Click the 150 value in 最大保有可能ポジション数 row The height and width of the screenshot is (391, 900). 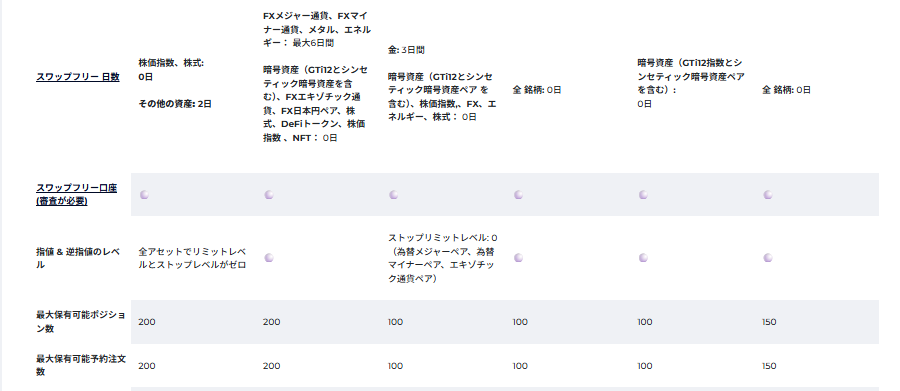click(769, 322)
